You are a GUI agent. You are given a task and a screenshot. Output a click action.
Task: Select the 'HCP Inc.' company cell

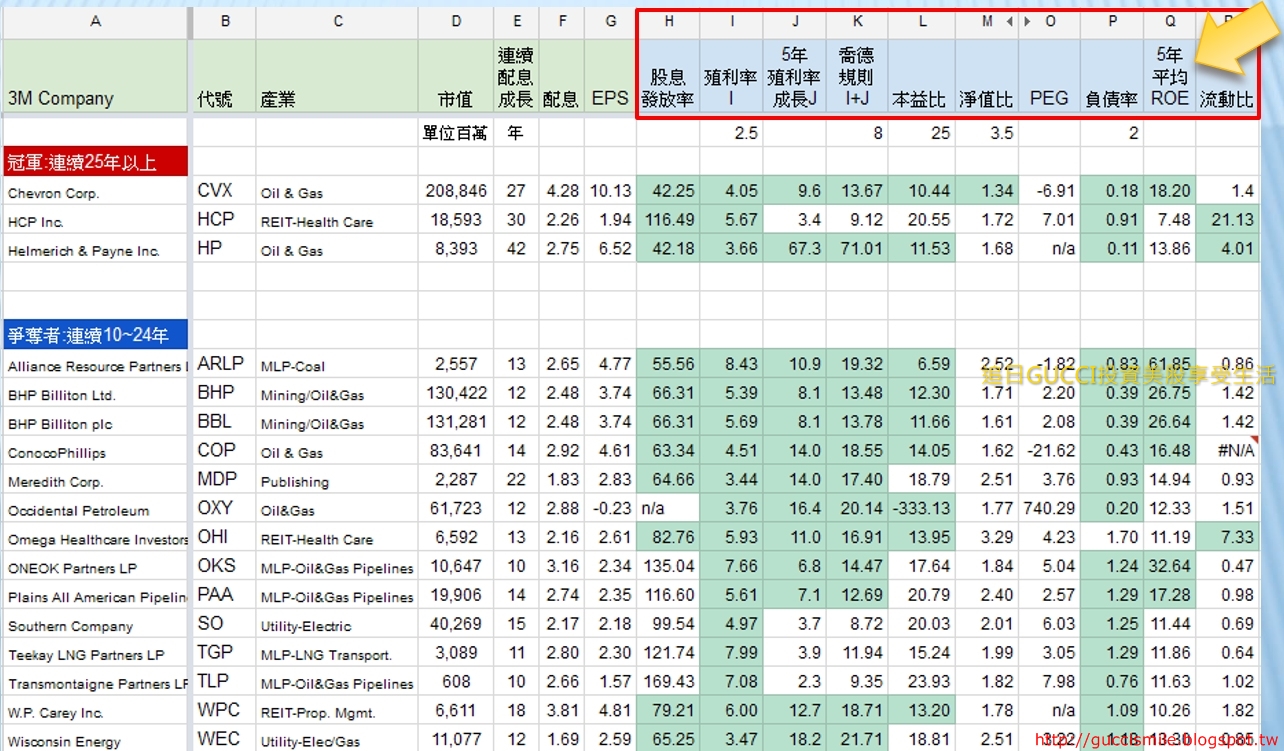95,220
